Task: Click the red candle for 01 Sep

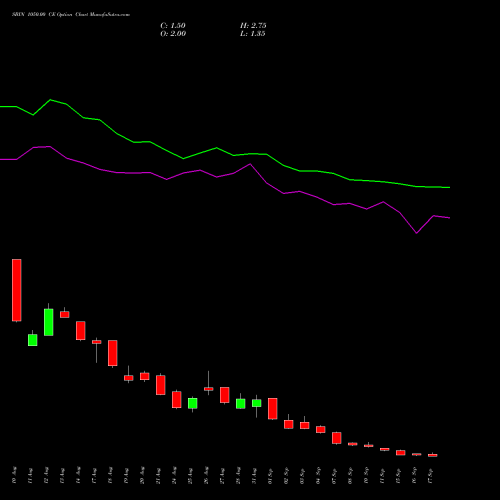Action: [273, 408]
